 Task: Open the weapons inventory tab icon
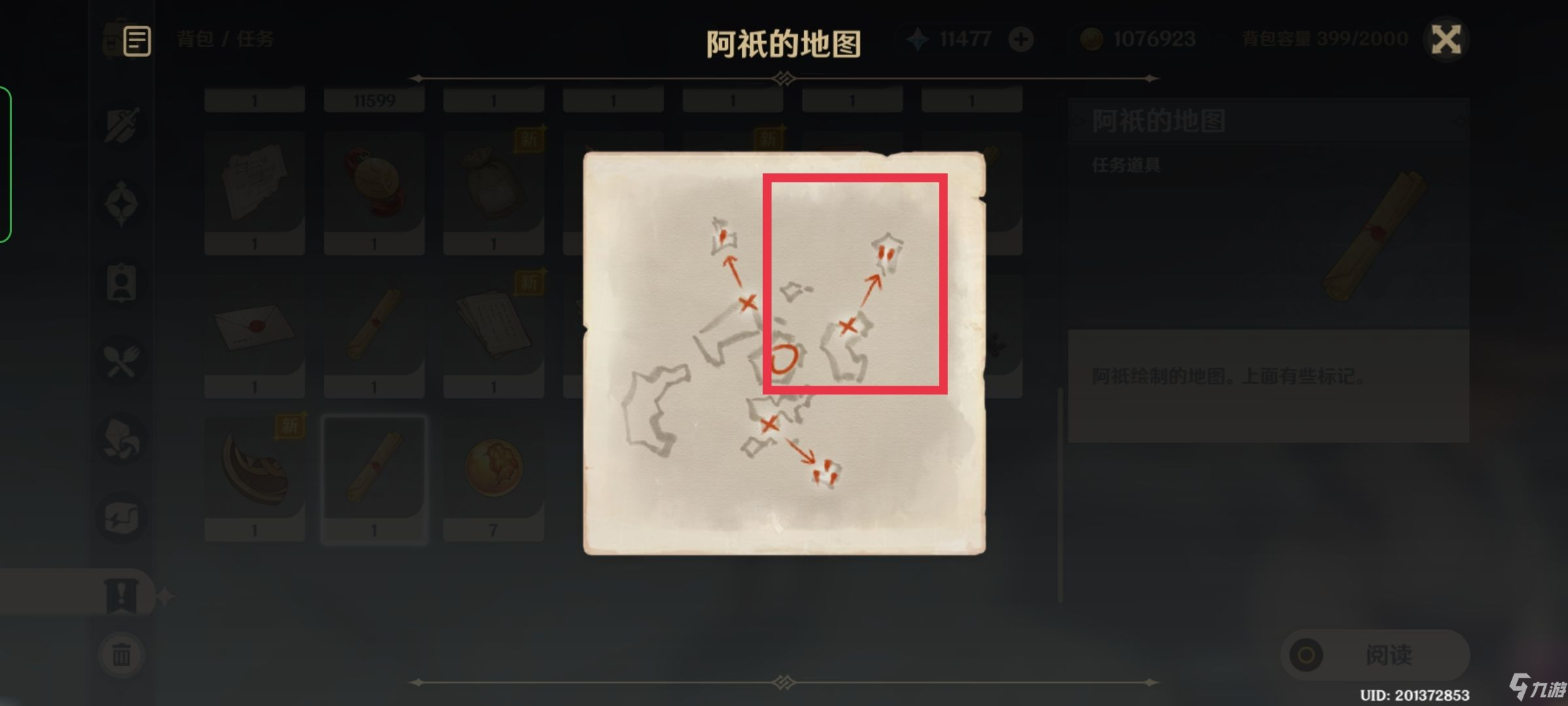point(122,124)
